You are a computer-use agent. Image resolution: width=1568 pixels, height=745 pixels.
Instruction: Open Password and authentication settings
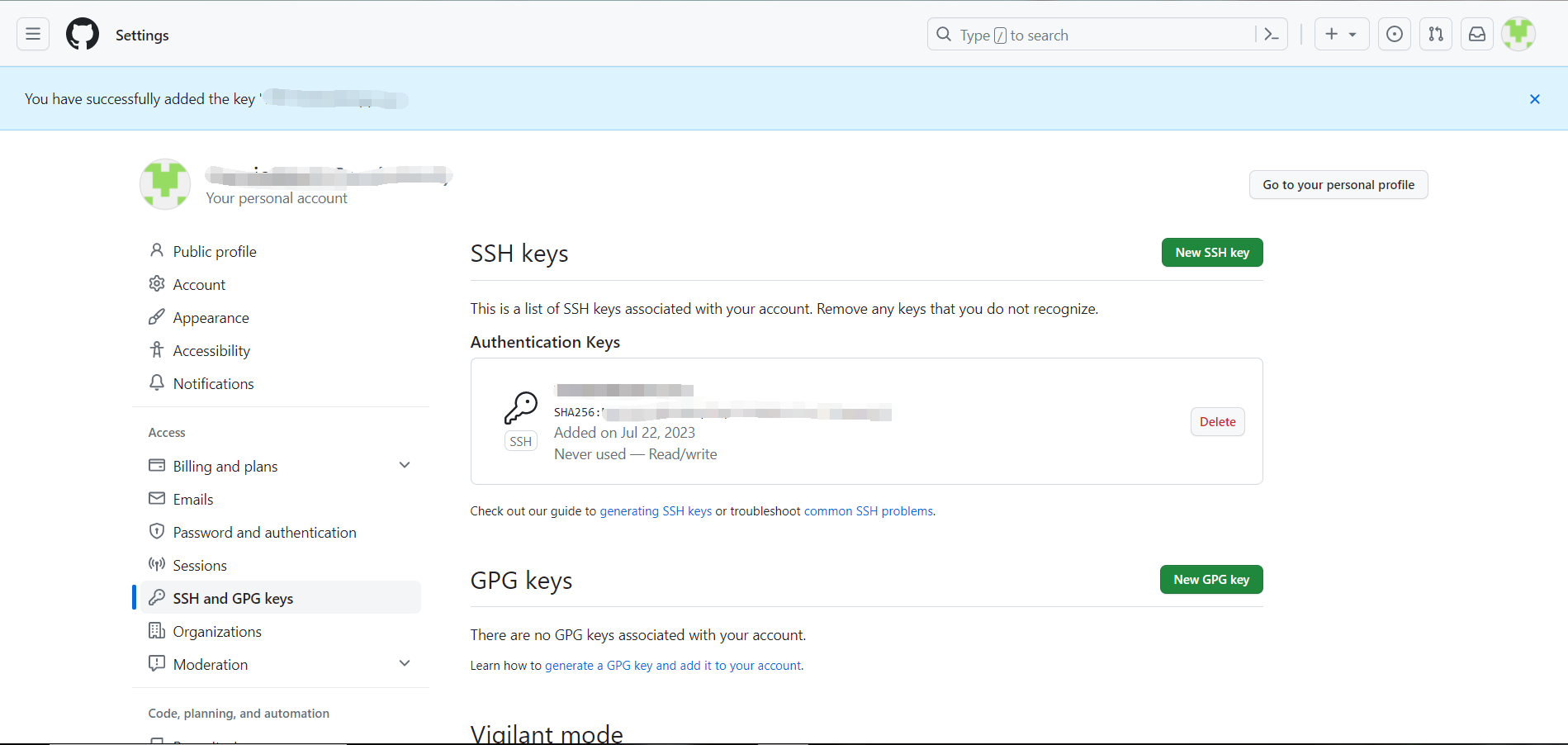(264, 533)
